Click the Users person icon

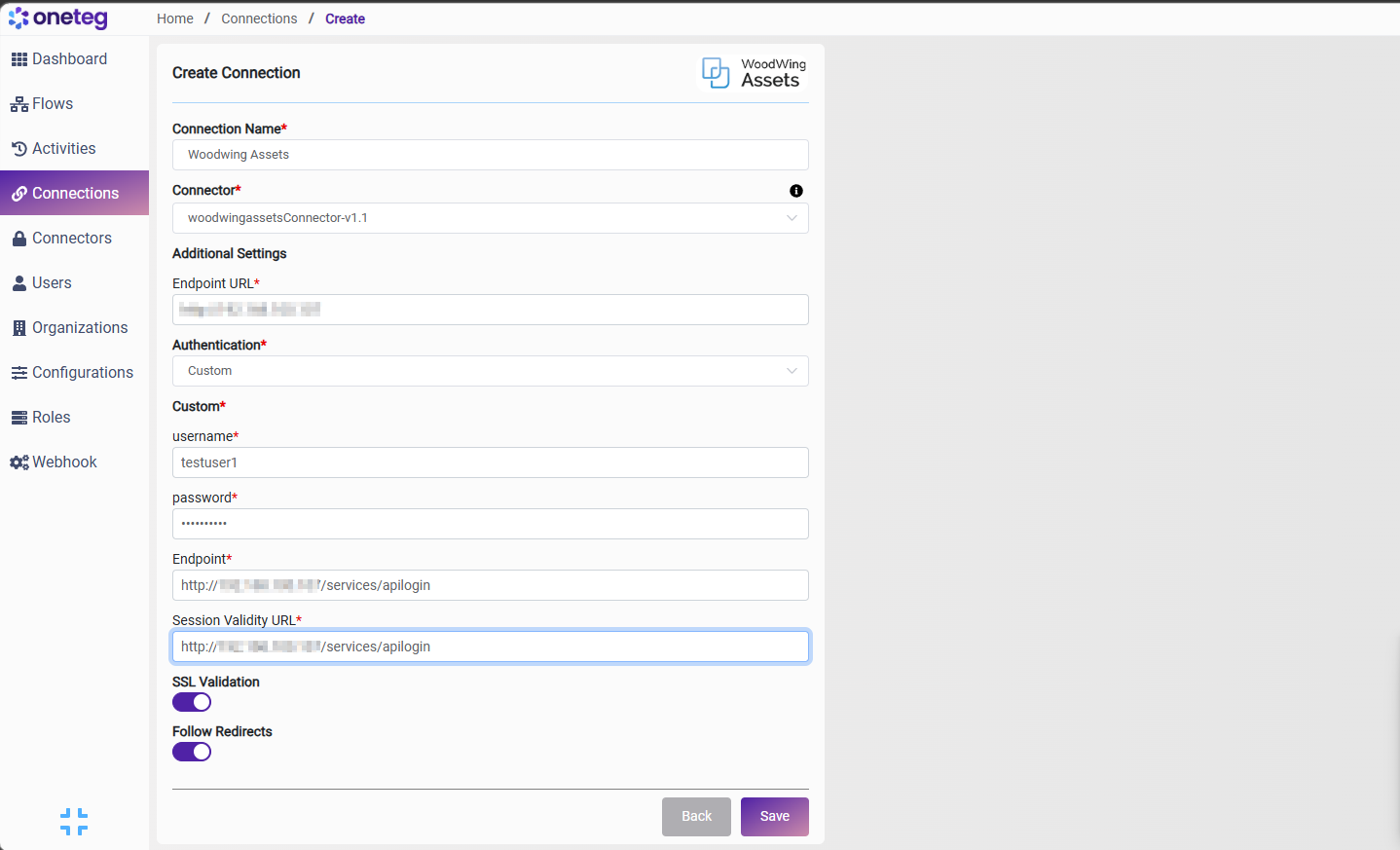[x=19, y=283]
